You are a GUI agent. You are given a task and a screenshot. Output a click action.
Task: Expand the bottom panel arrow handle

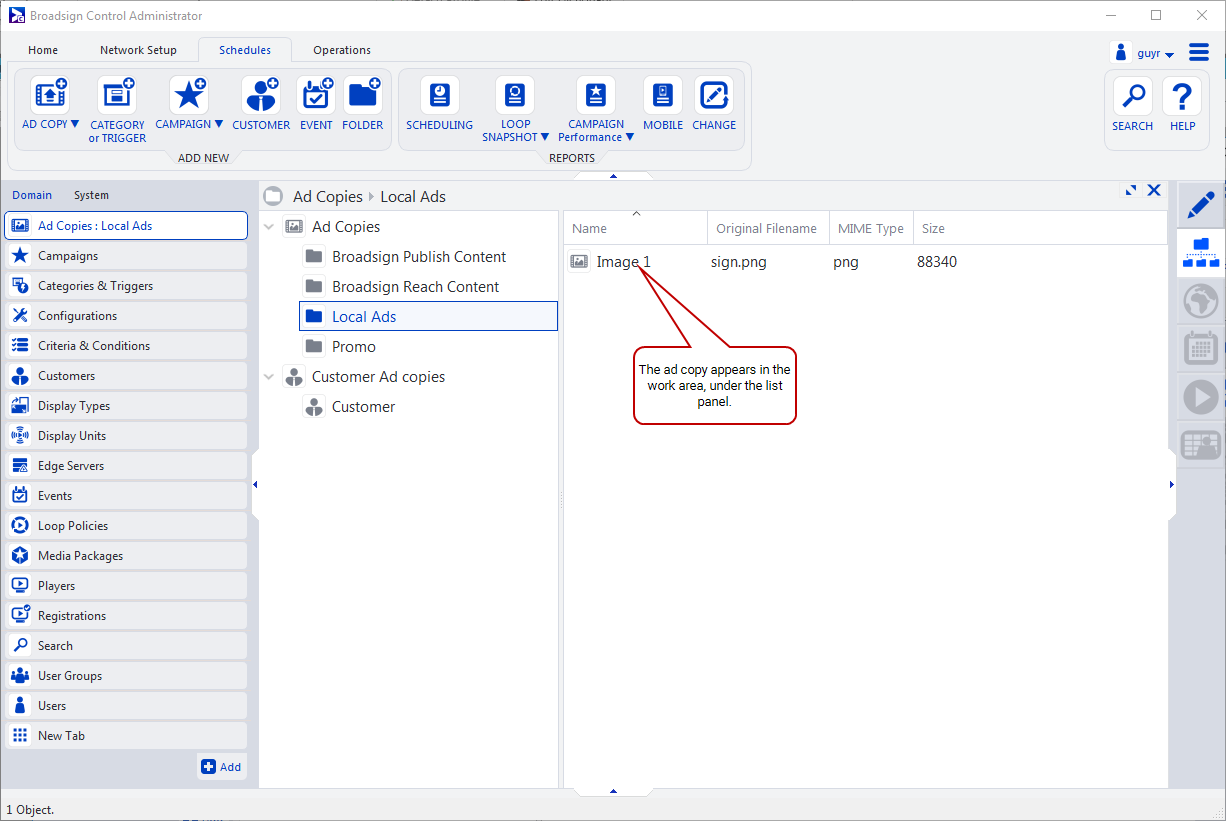tap(613, 791)
